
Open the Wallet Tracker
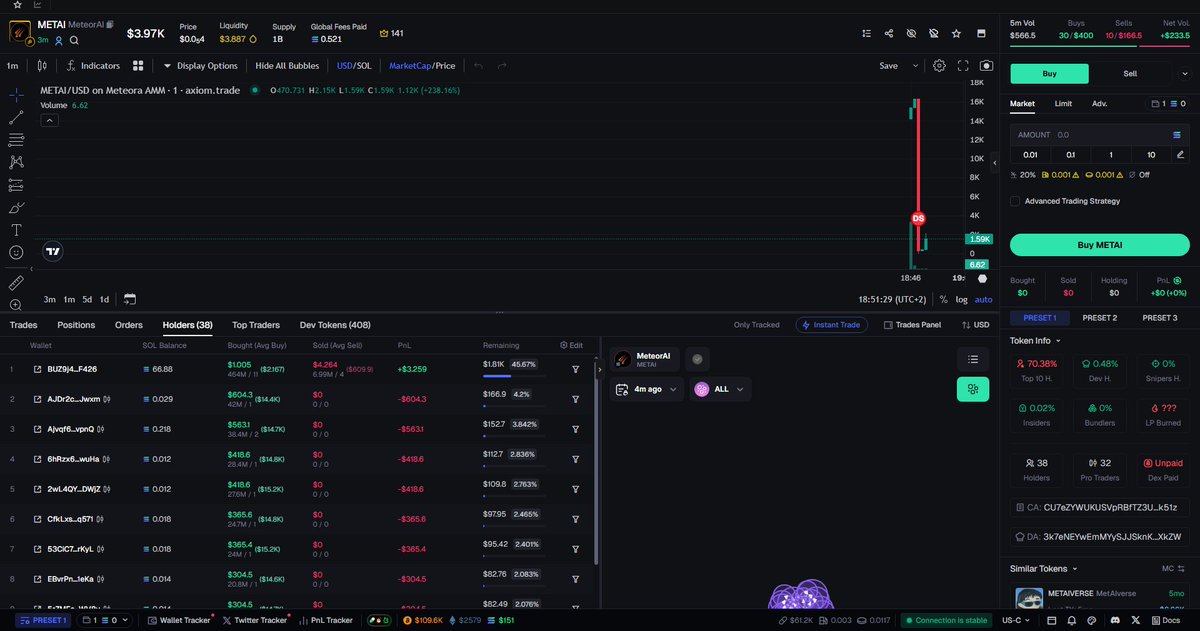(179, 620)
